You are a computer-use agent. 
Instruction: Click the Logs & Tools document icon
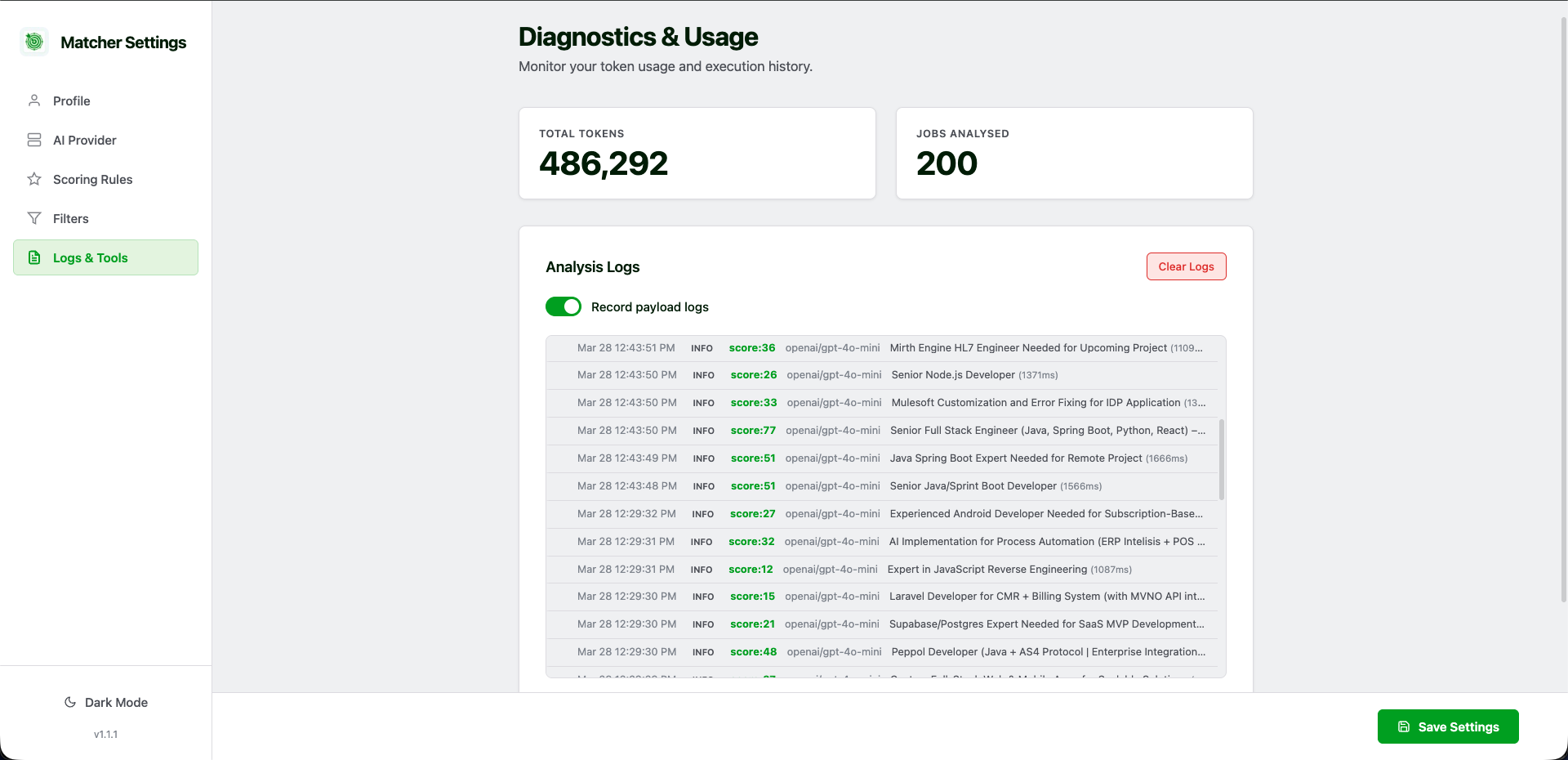(34, 257)
